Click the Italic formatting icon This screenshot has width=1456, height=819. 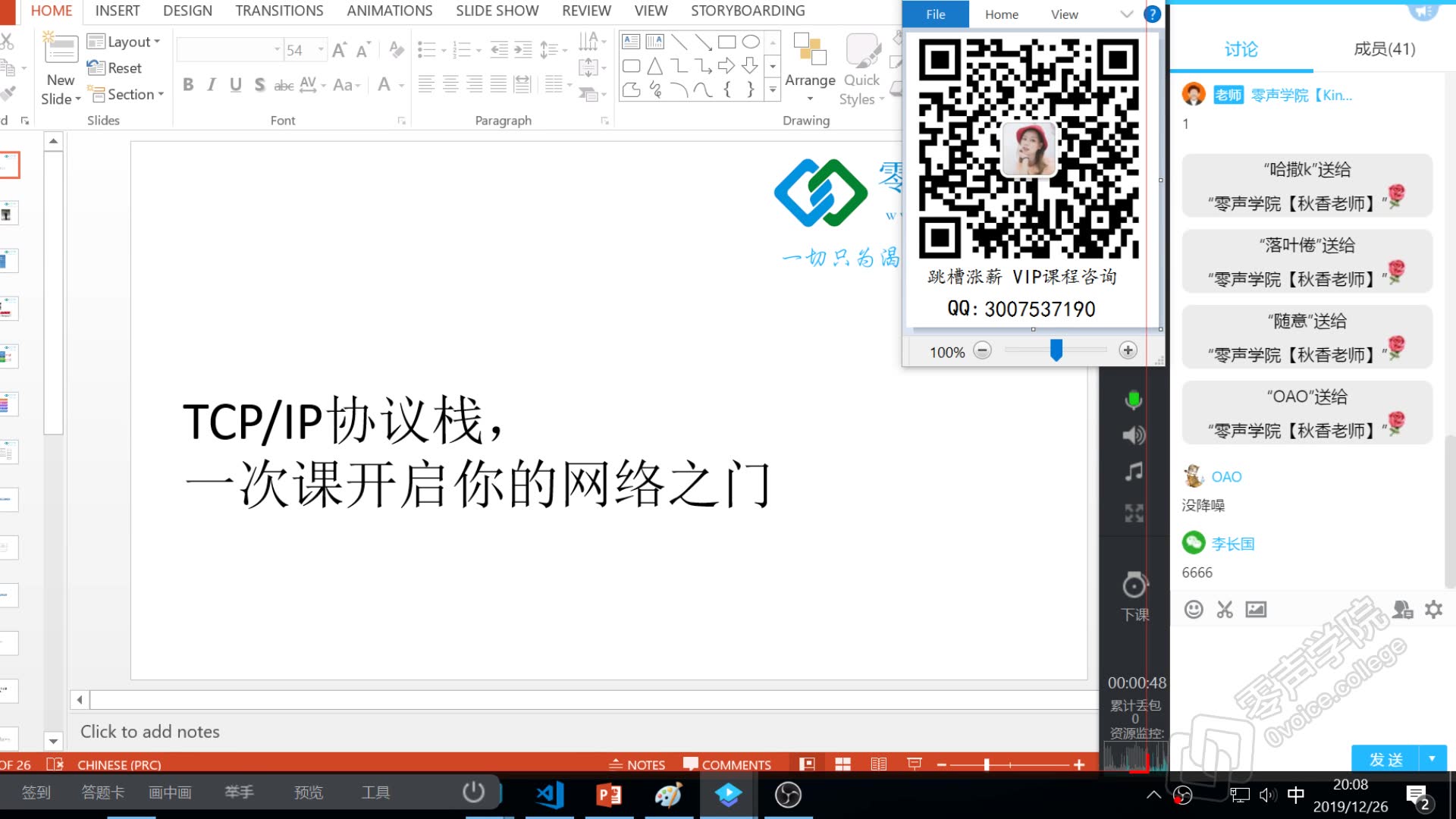click(212, 85)
